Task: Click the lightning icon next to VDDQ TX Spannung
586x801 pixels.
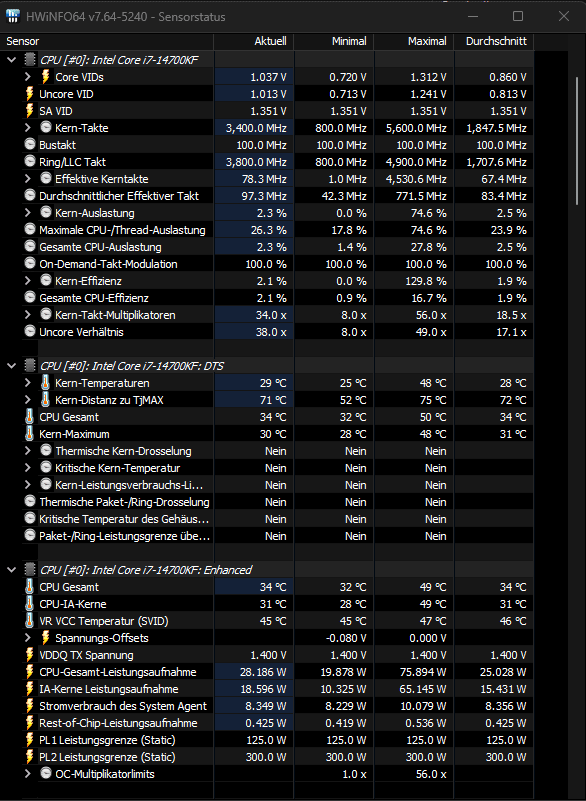Action: pos(30,655)
